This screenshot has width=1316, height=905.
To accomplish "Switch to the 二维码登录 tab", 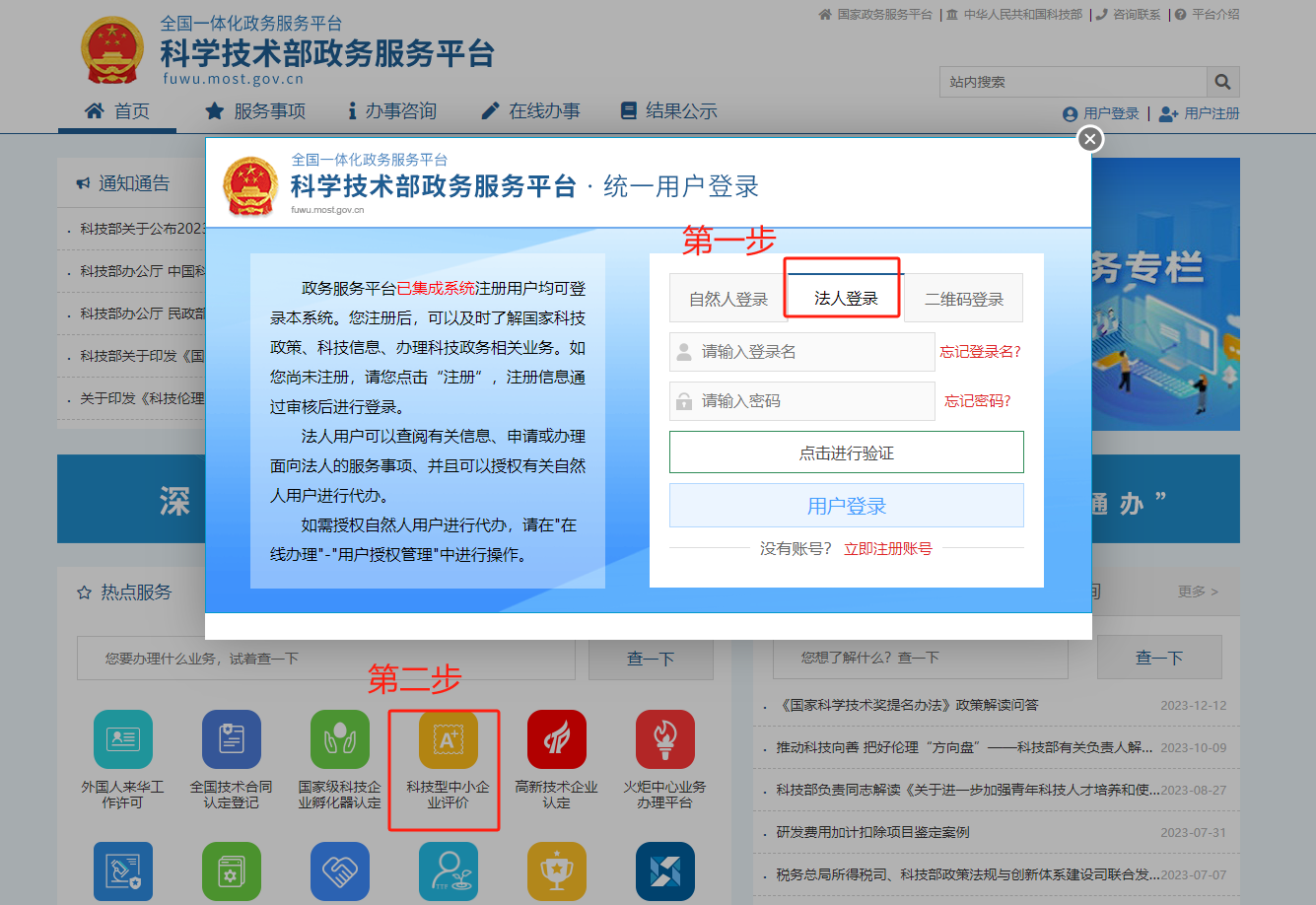I will click(x=963, y=299).
